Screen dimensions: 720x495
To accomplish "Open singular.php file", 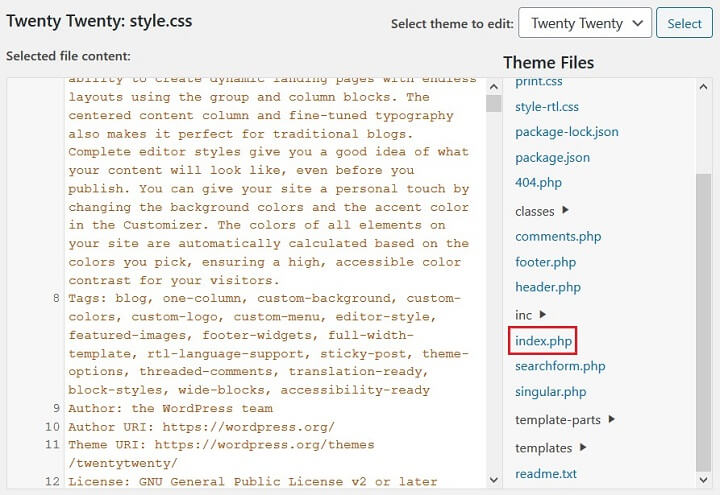I will pyautogui.click(x=551, y=392).
